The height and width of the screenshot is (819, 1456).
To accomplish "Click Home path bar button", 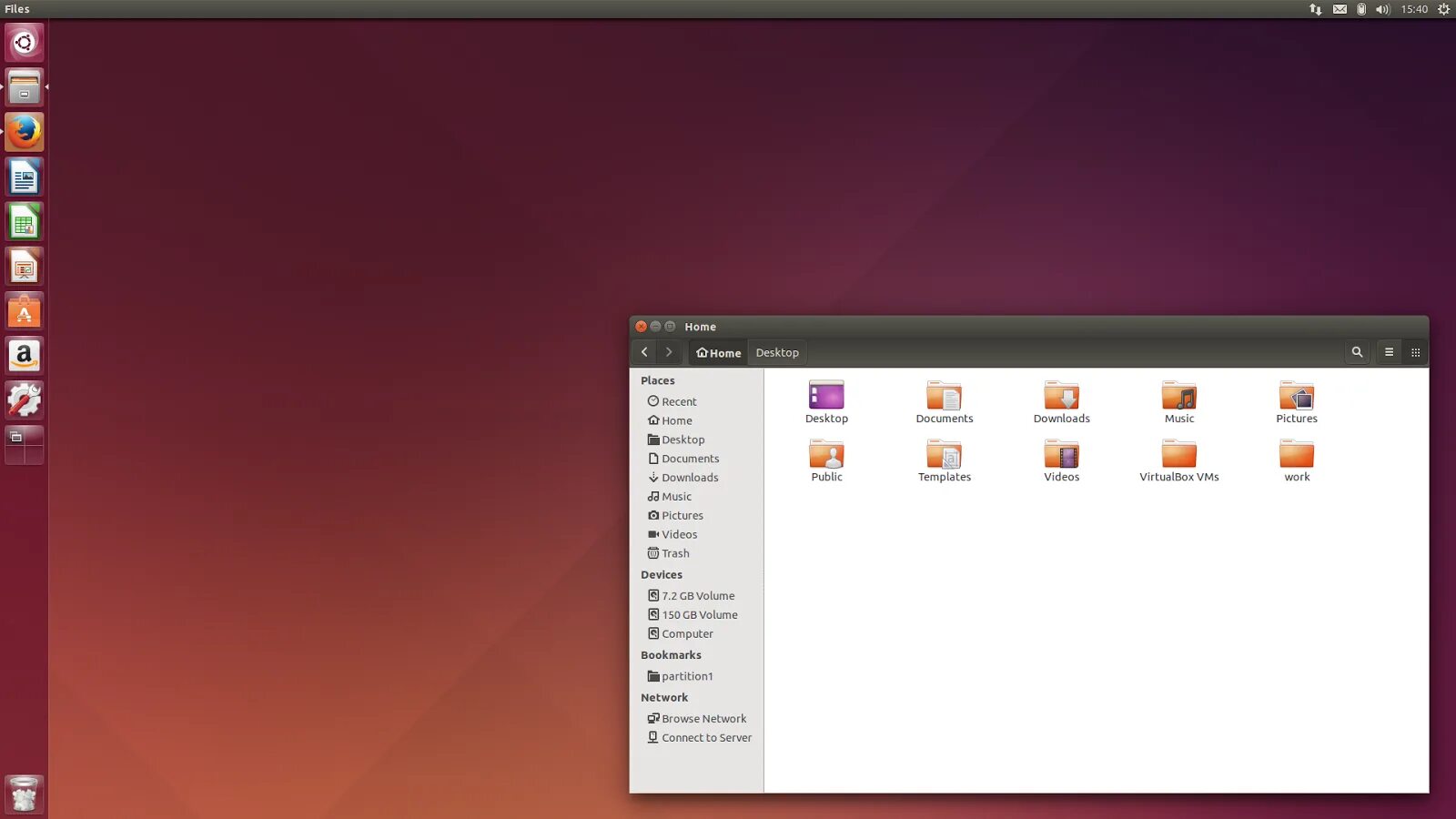I will (x=719, y=353).
